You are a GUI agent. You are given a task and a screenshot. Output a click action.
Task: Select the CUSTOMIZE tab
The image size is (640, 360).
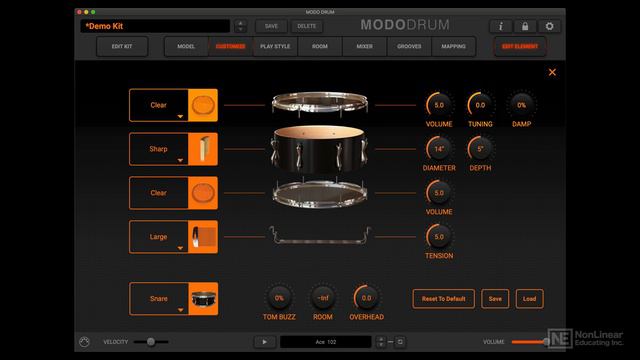[x=231, y=47]
